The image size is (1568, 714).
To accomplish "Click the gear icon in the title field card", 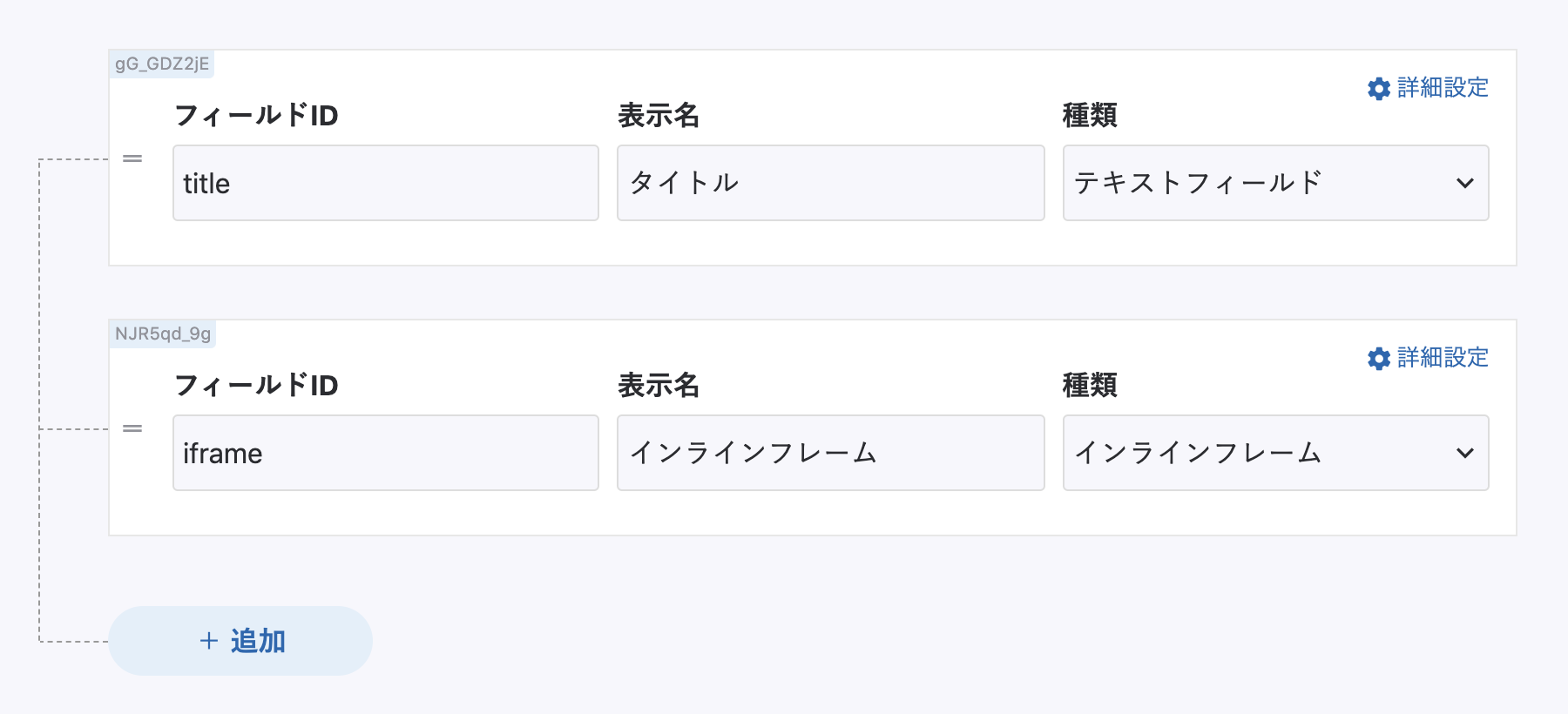I will pyautogui.click(x=1378, y=89).
